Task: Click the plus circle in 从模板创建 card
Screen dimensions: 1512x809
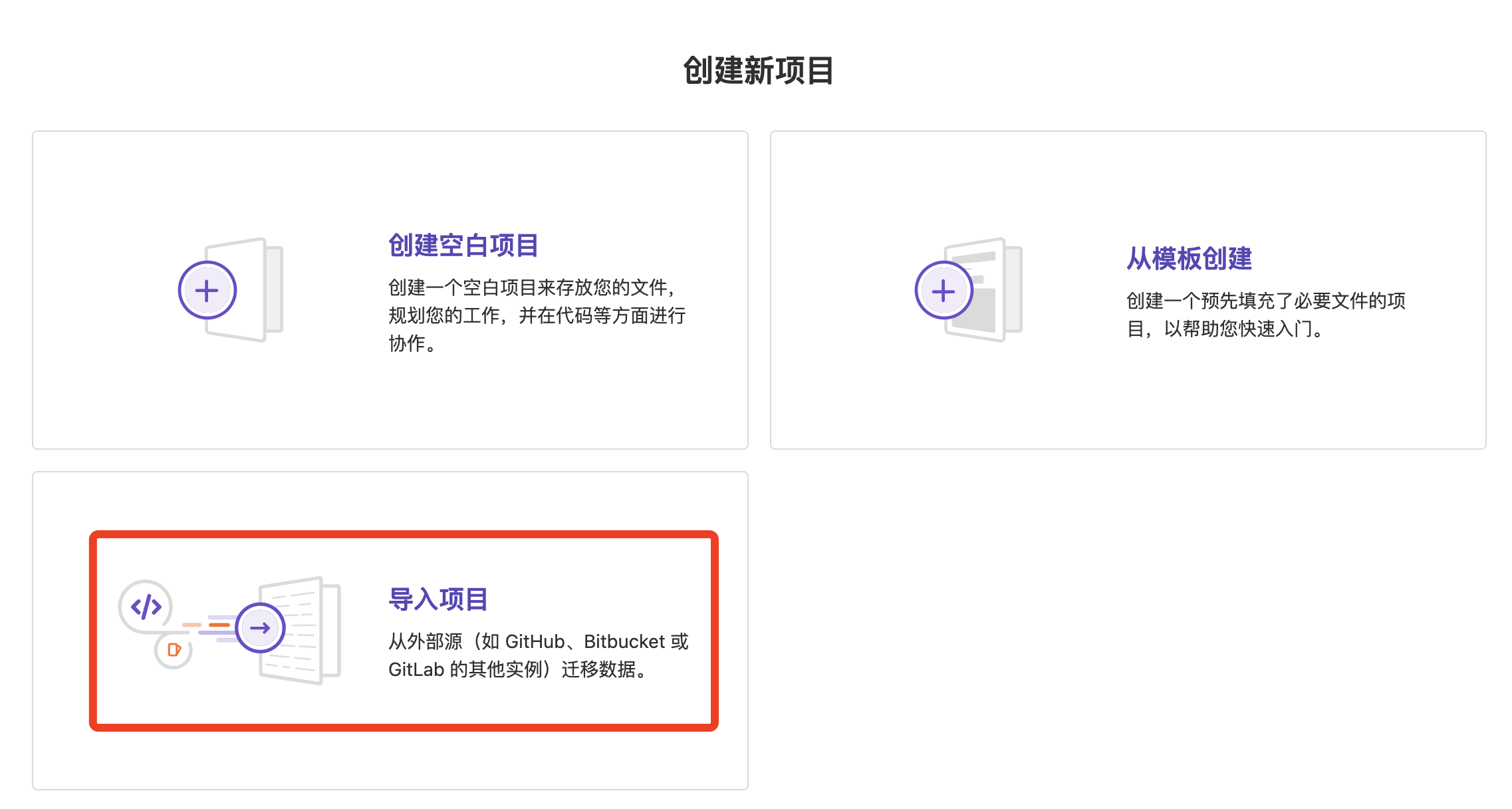Action: click(x=943, y=291)
